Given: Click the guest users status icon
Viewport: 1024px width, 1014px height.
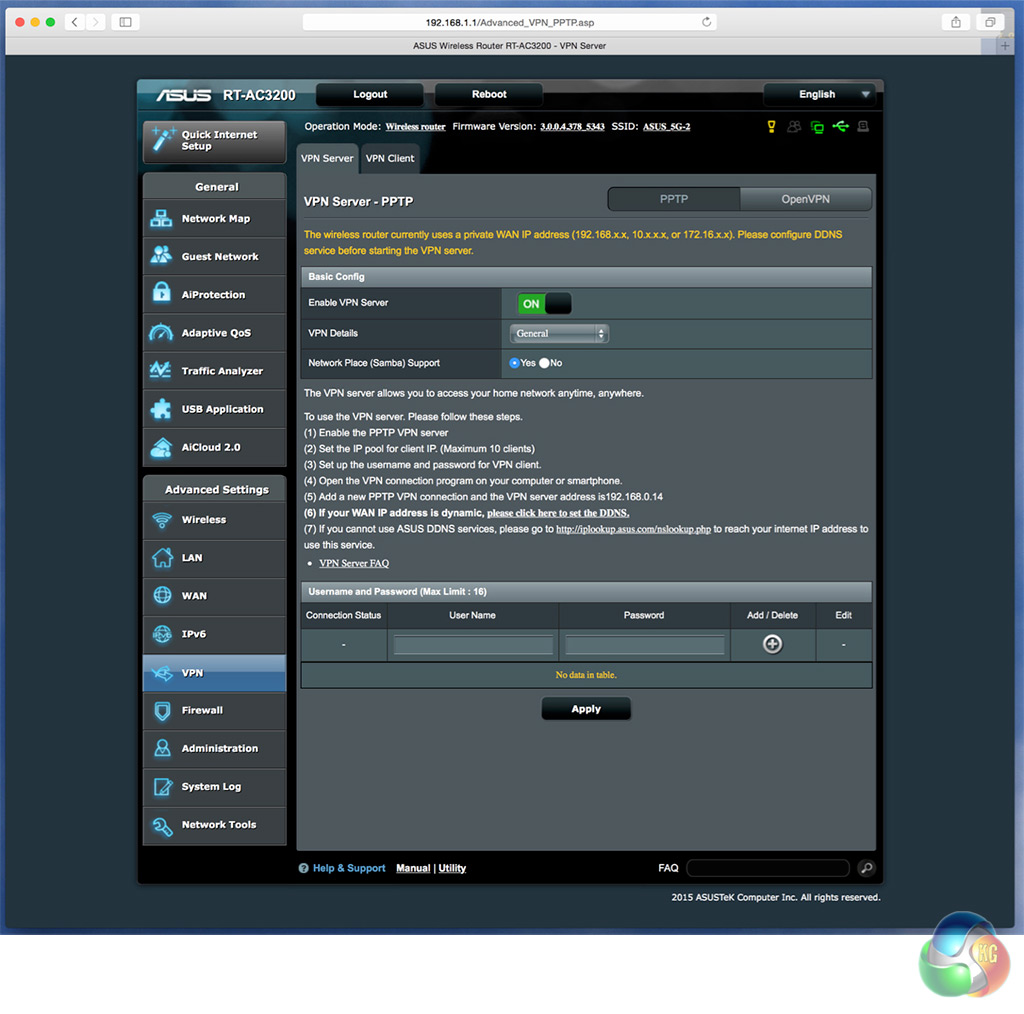Looking at the screenshot, I should [x=794, y=127].
